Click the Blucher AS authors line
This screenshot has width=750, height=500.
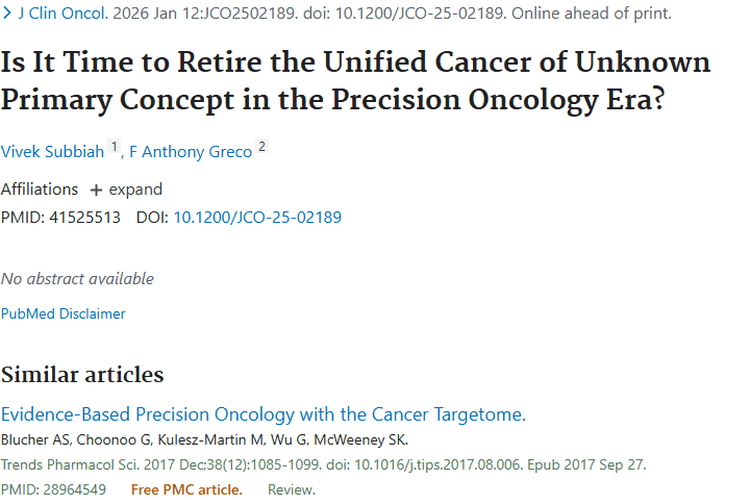(204, 440)
